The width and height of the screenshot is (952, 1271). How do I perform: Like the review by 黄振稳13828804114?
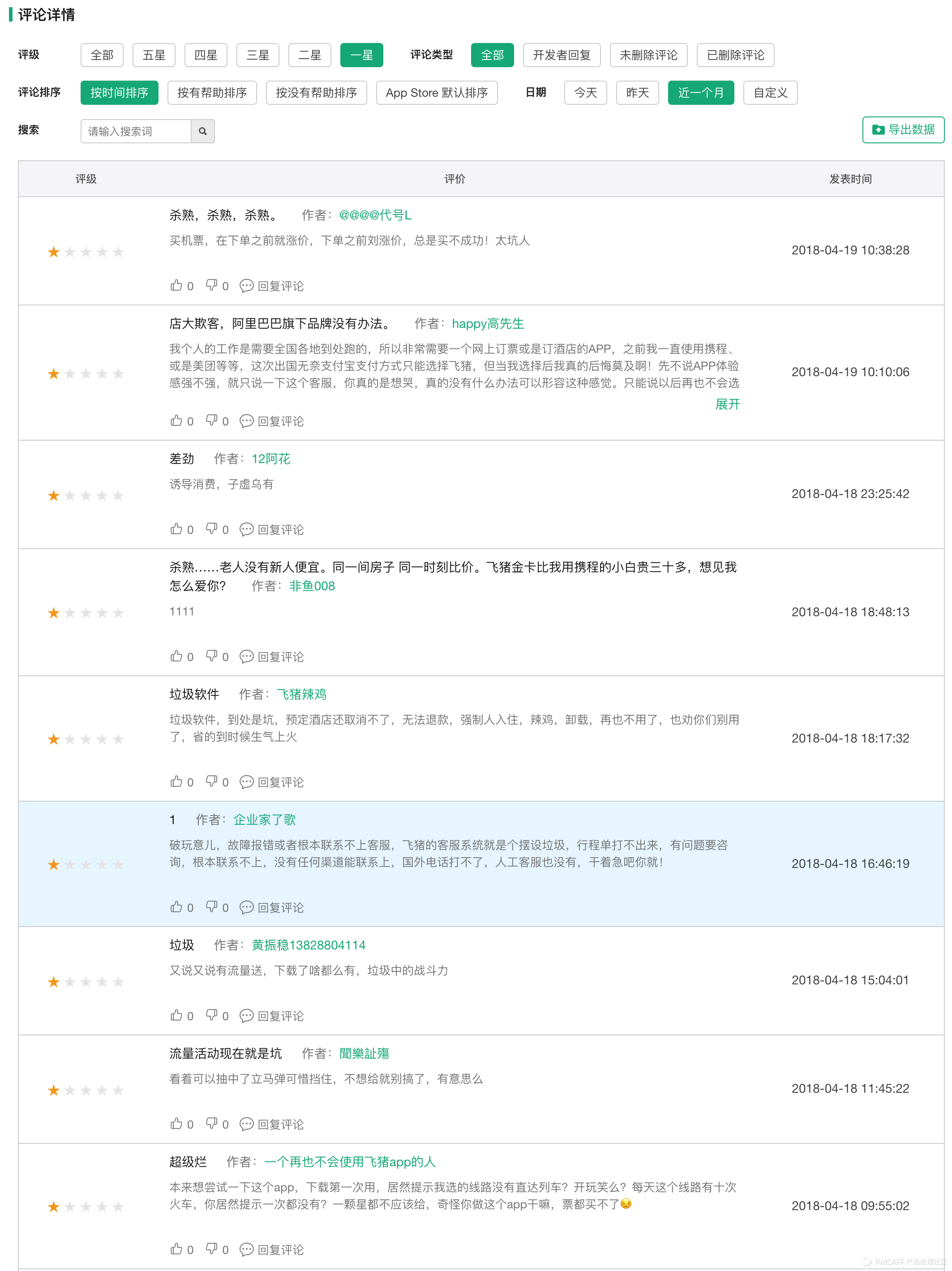(x=176, y=1016)
